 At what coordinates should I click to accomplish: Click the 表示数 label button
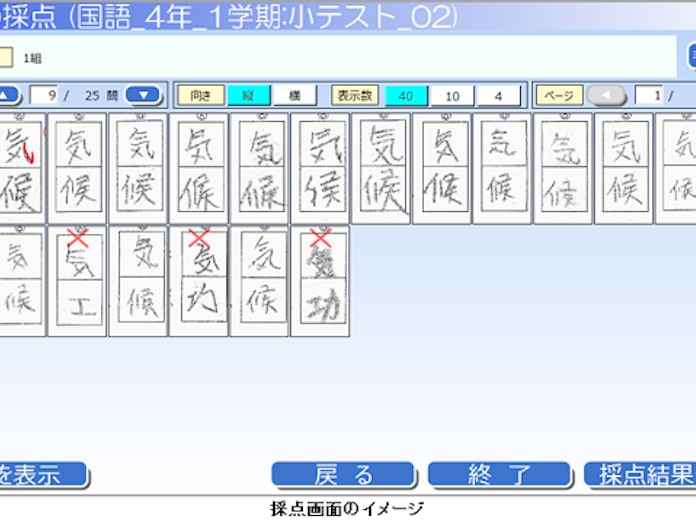[355, 96]
